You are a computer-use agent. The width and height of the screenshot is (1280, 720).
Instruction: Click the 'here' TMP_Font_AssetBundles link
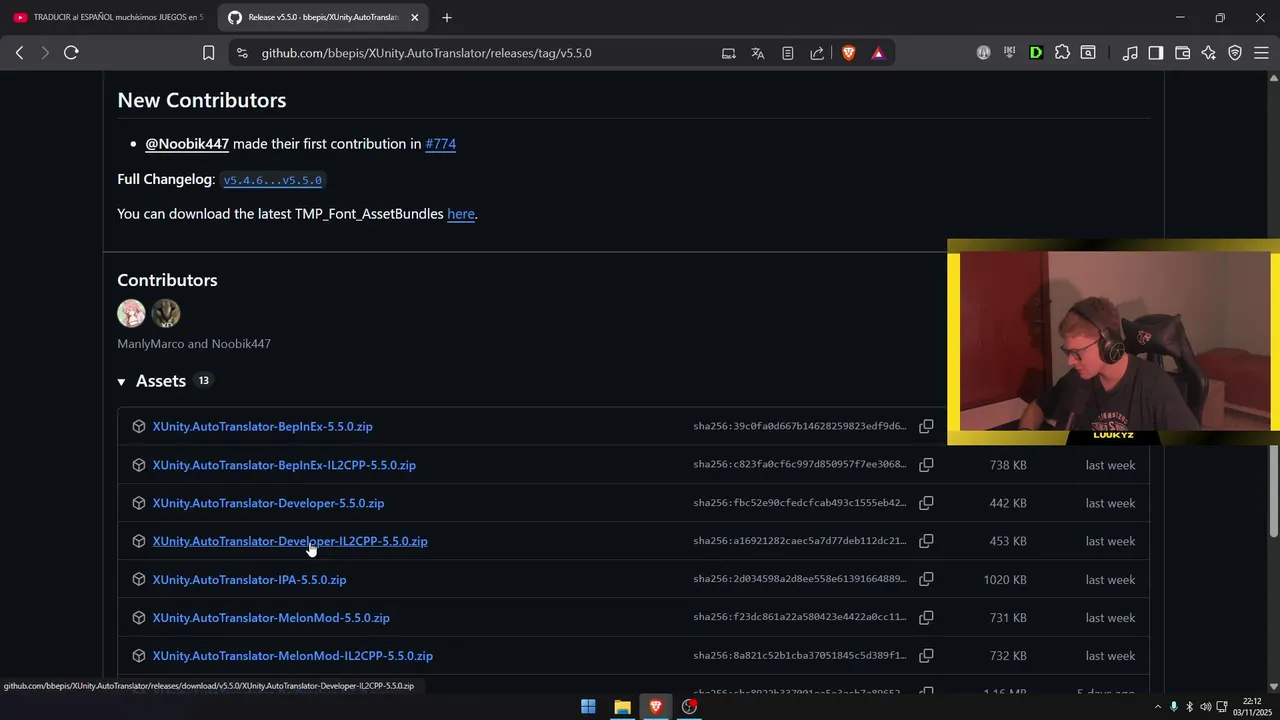(x=461, y=214)
